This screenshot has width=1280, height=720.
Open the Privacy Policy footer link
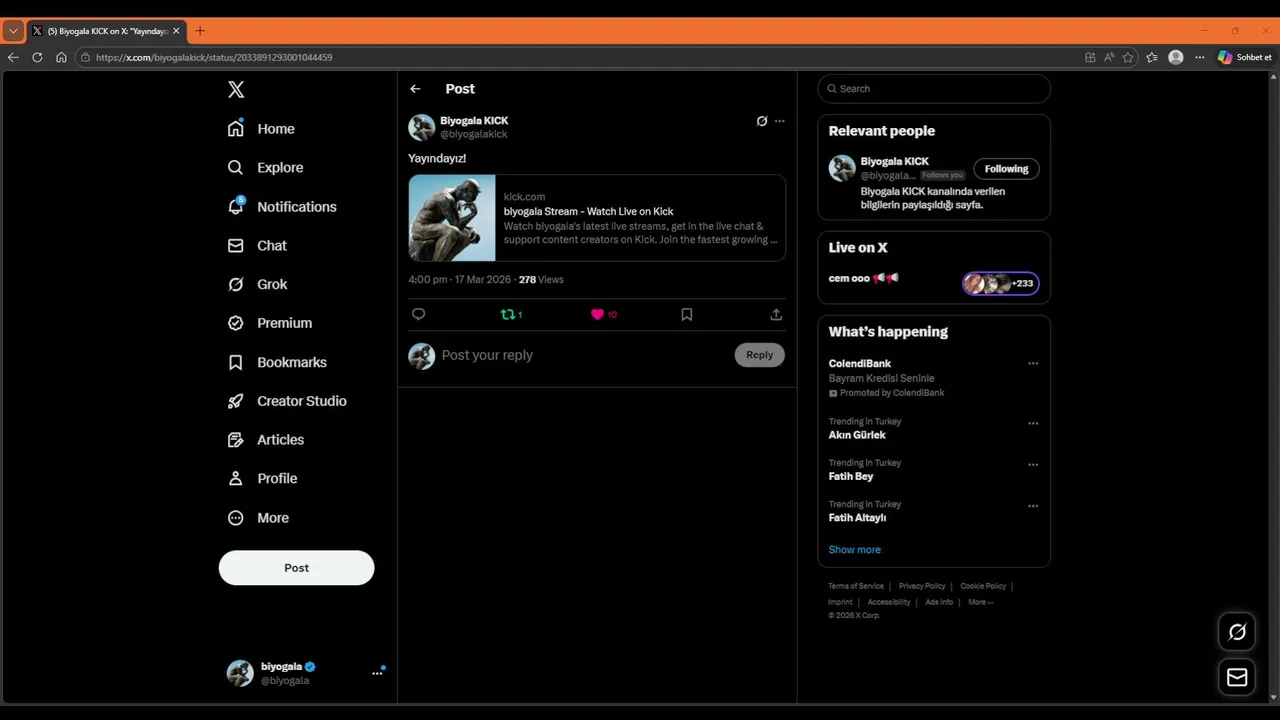click(922, 586)
